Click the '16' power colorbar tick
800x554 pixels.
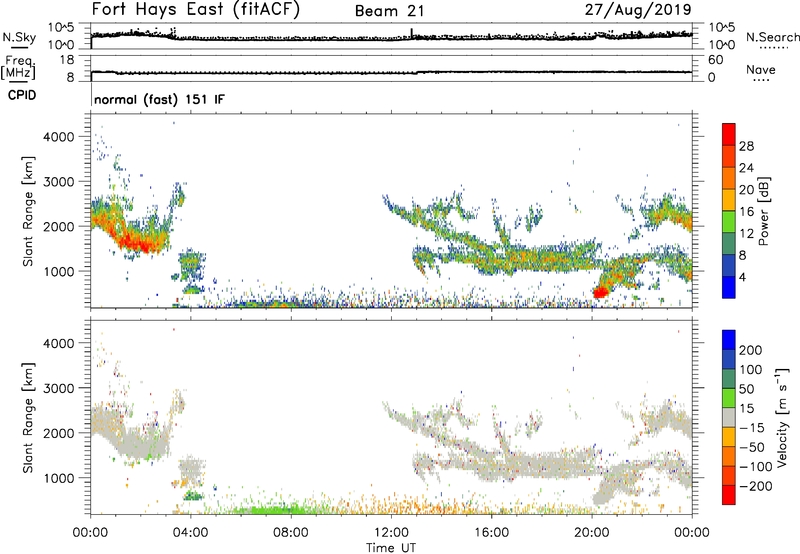point(746,212)
